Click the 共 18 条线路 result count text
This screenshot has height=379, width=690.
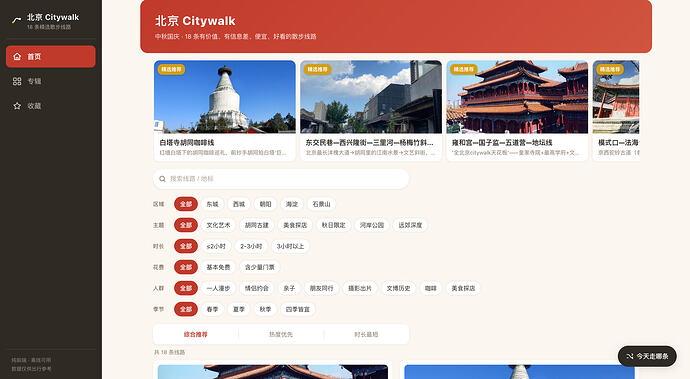(169, 353)
